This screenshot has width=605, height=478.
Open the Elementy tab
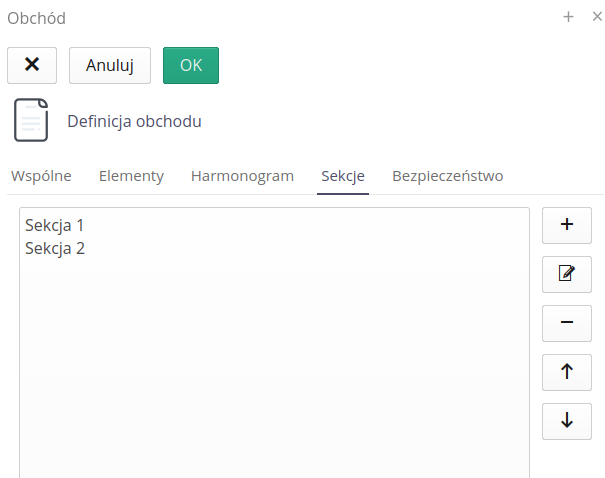pyautogui.click(x=131, y=176)
